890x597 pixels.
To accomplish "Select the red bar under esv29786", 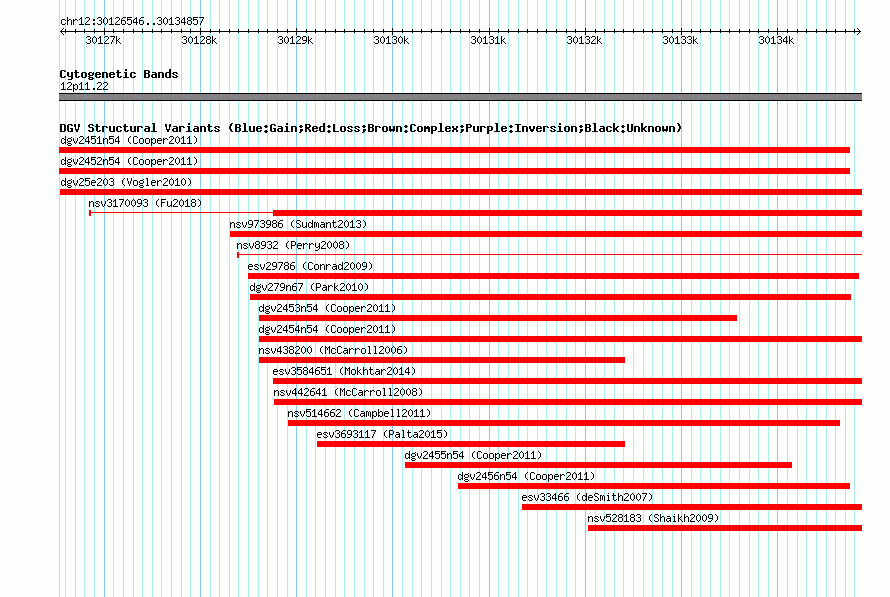I will [553, 276].
